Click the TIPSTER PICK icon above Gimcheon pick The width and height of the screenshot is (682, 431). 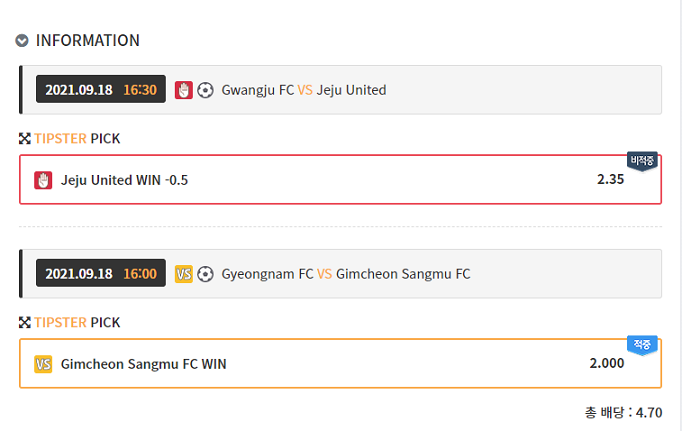25,323
